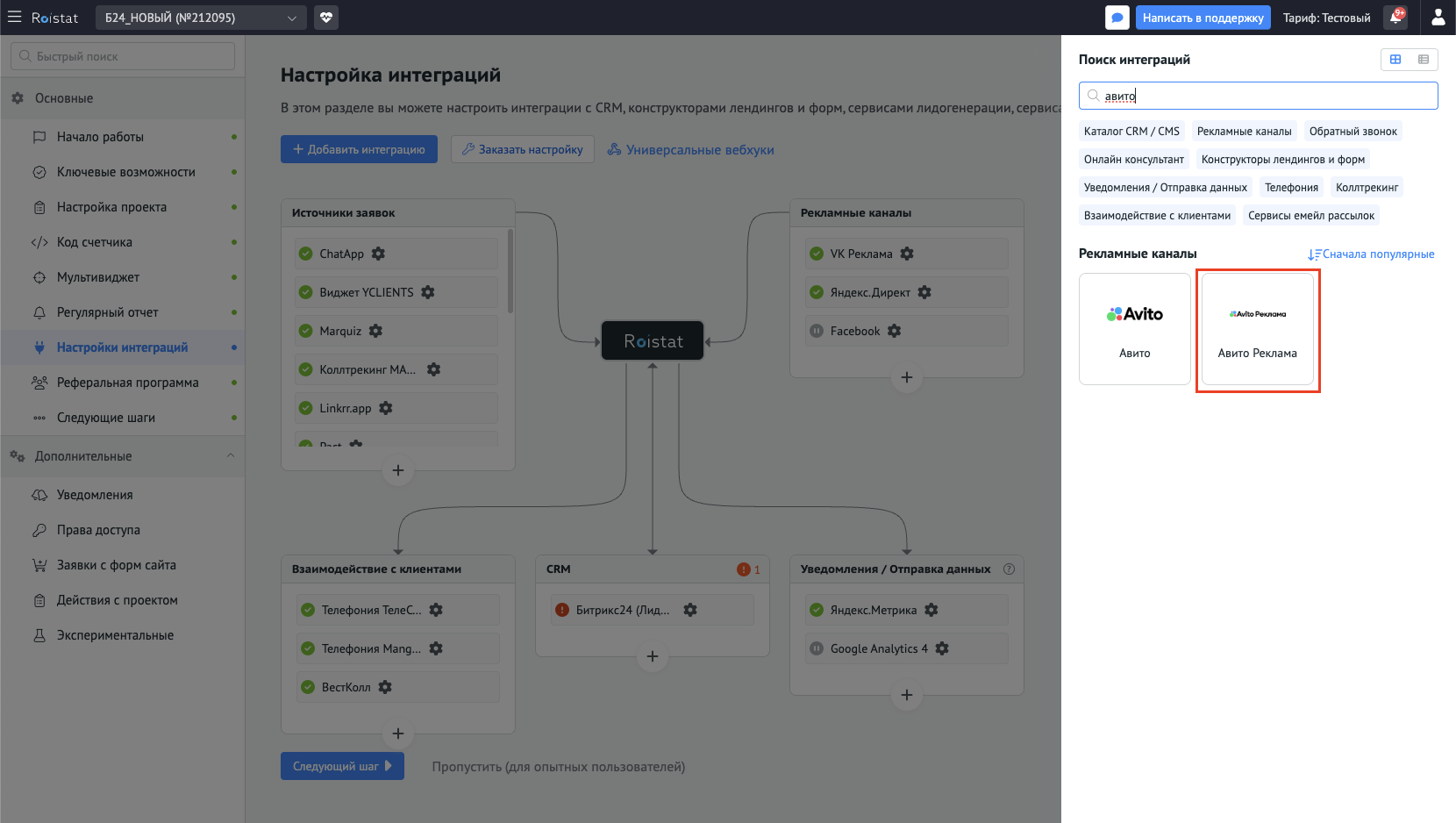Open Ключевые возможности in sidebar
1456x823 pixels.
pos(123,172)
